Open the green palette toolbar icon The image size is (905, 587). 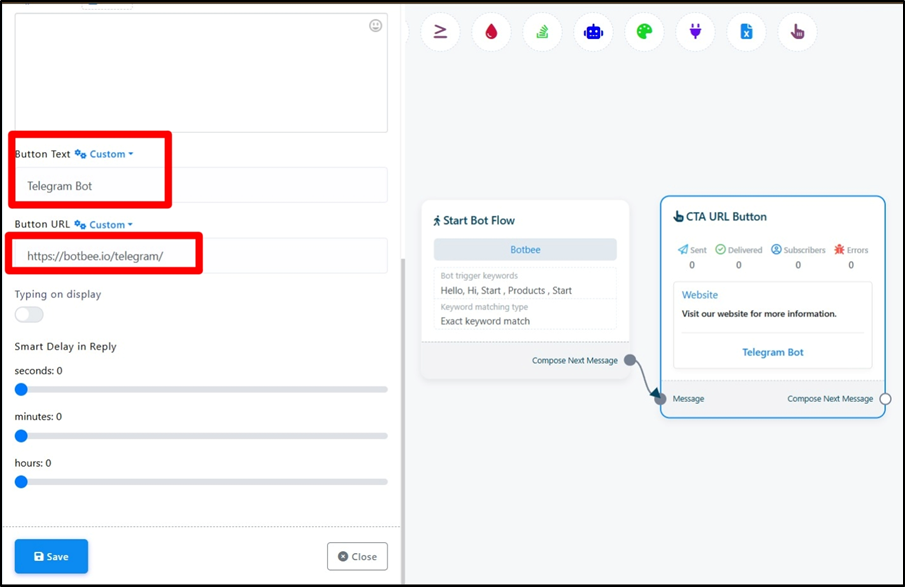pyautogui.click(x=644, y=32)
